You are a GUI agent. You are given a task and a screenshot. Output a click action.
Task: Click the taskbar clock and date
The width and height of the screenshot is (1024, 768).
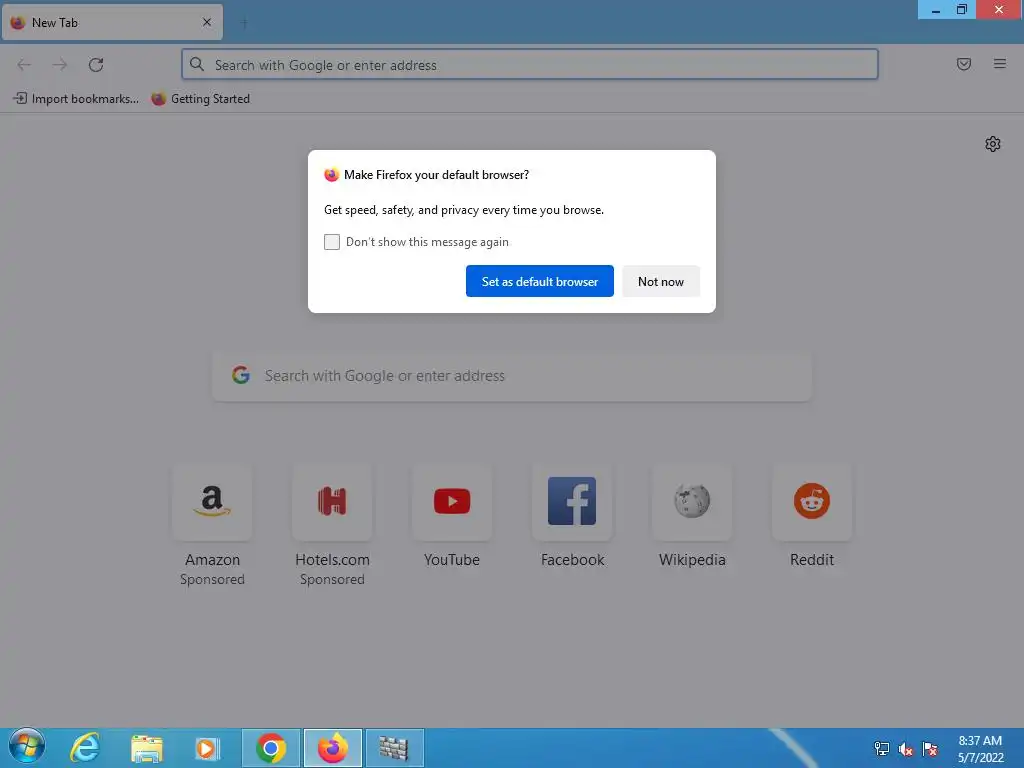point(980,749)
